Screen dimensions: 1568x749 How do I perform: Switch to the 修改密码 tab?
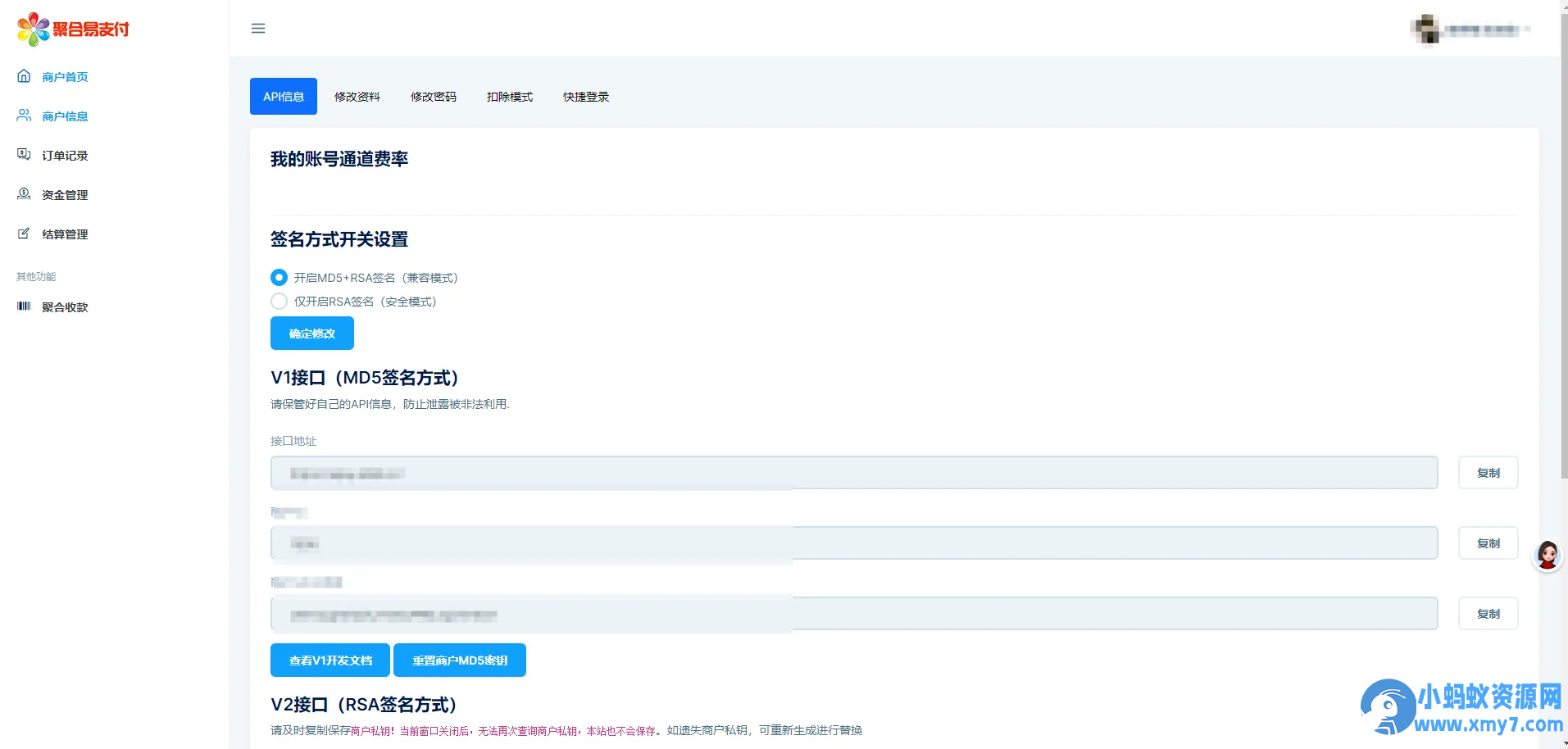click(434, 97)
